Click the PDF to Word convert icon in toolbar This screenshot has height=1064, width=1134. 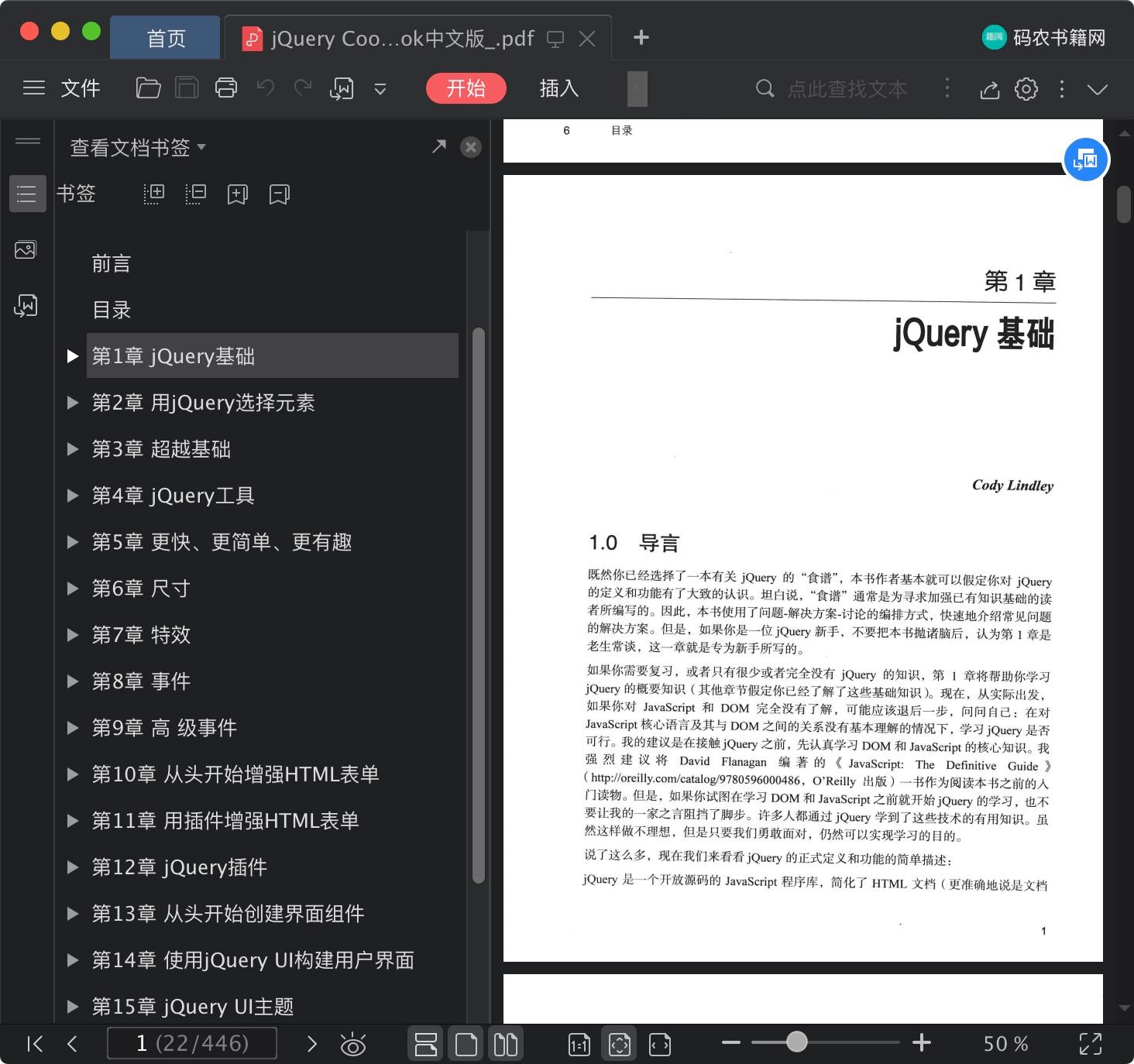pyautogui.click(x=342, y=89)
